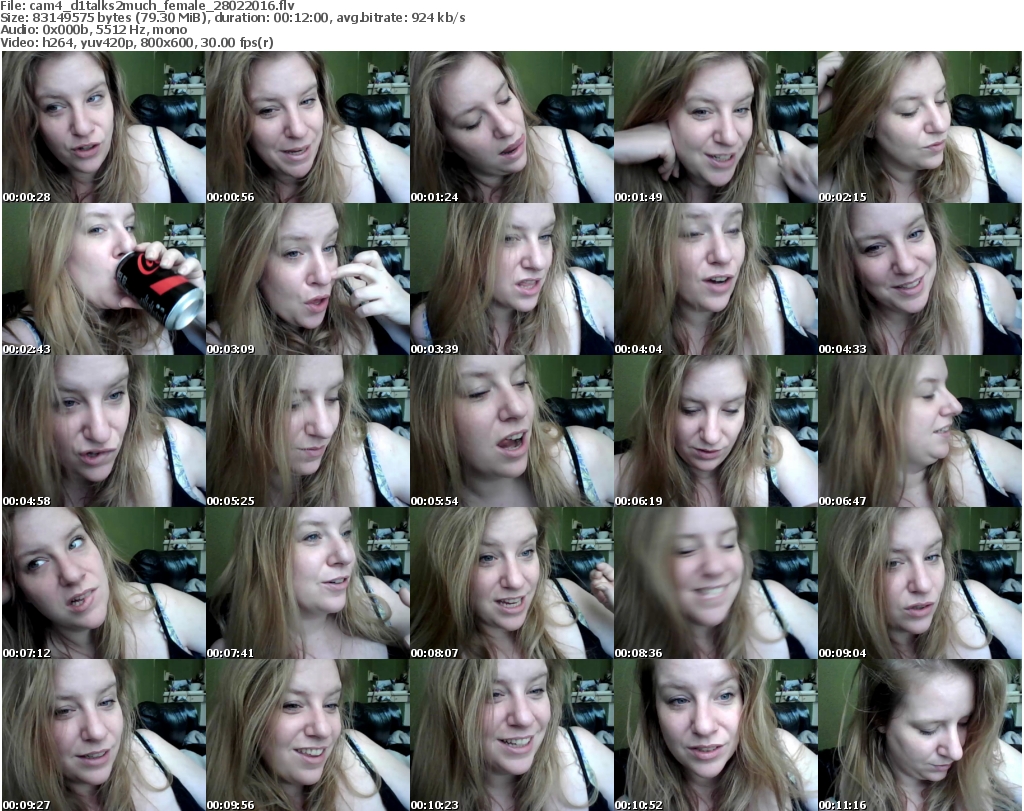The image size is (1024, 811).
Task: Open the thumbnail stamped 00:00:56
Action: point(308,127)
